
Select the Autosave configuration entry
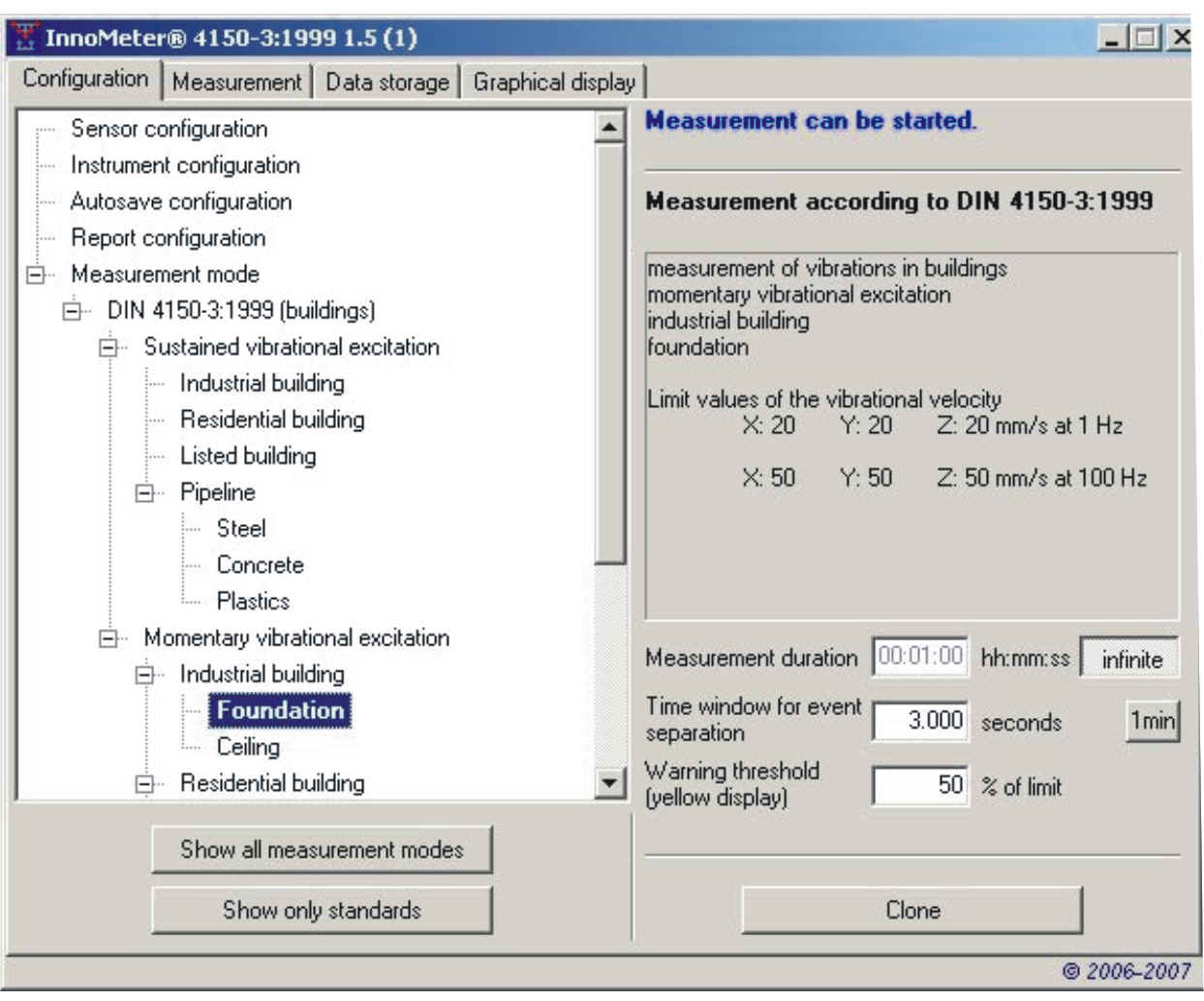(181, 202)
